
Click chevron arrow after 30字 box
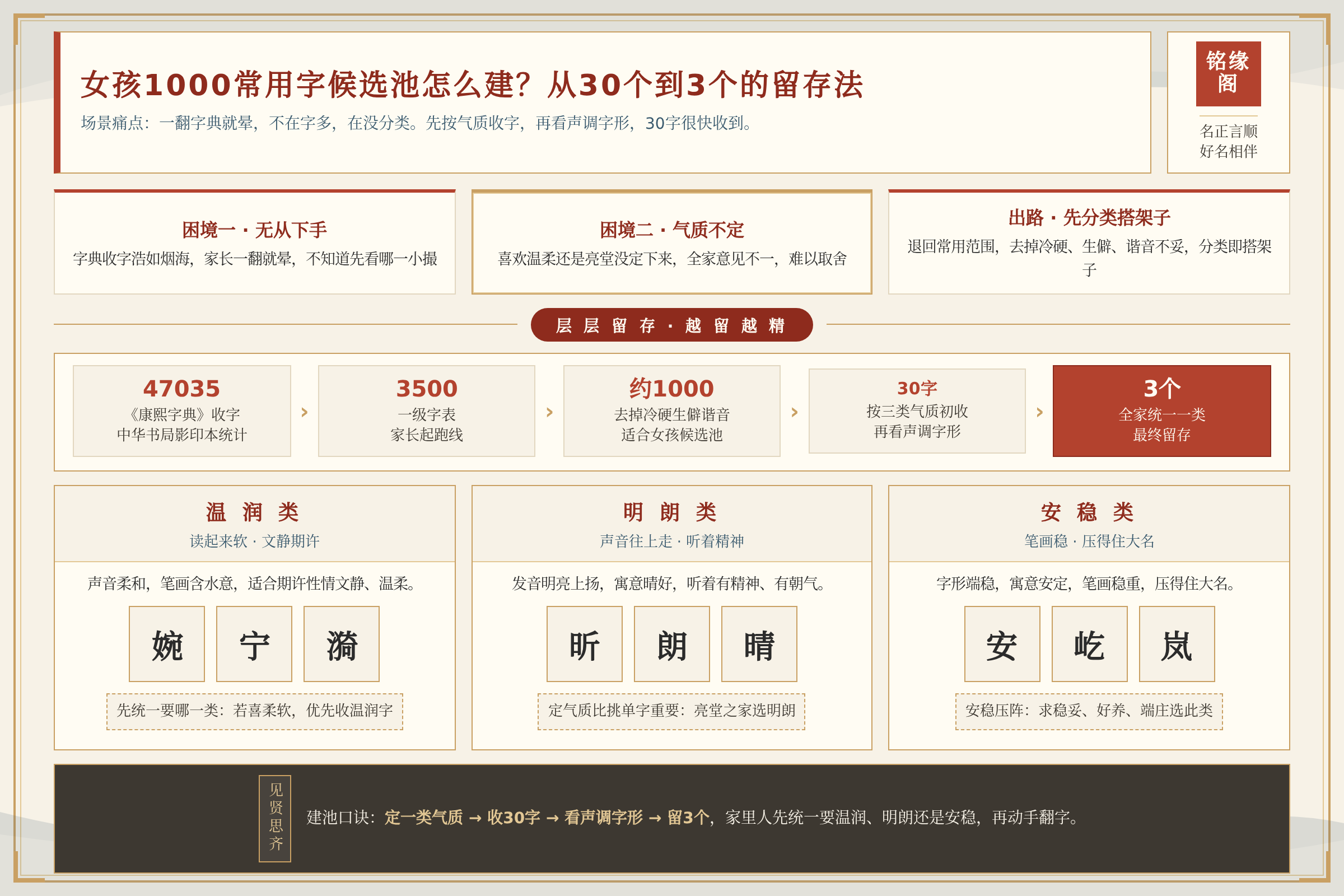pos(1040,412)
